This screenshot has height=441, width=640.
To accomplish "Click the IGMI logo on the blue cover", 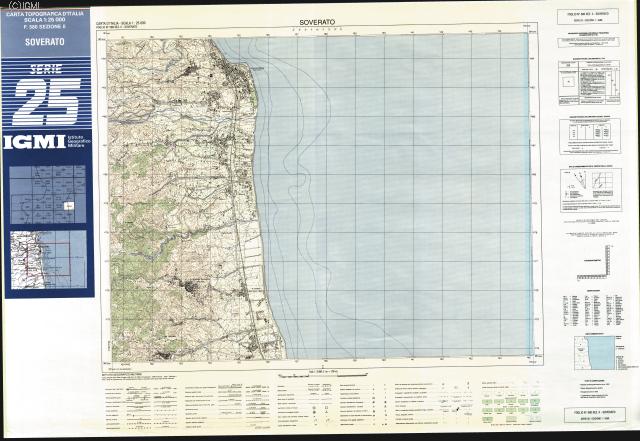I will pos(33,143).
